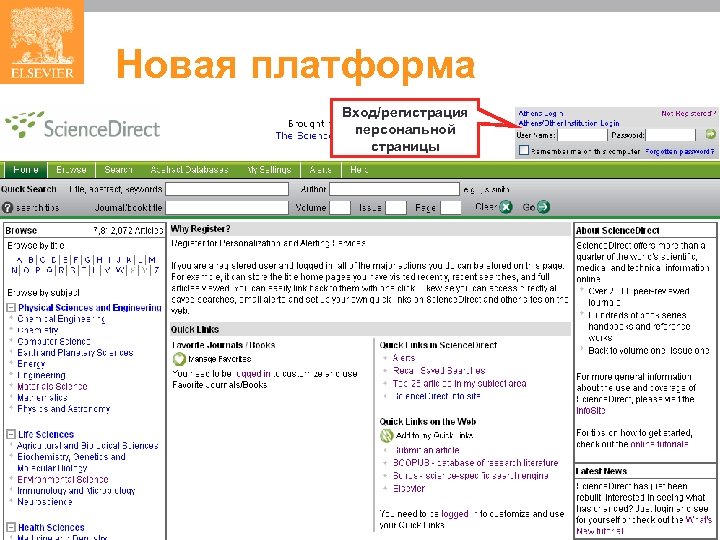Open search tips question mark icon
This screenshot has width=720, height=540.
(x=7, y=208)
